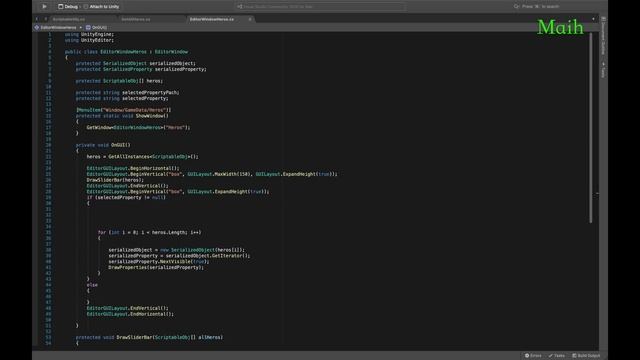This screenshot has height=360, width=640.
Task: Click the 'using UnityEditor;' line
Action: coord(89,40)
